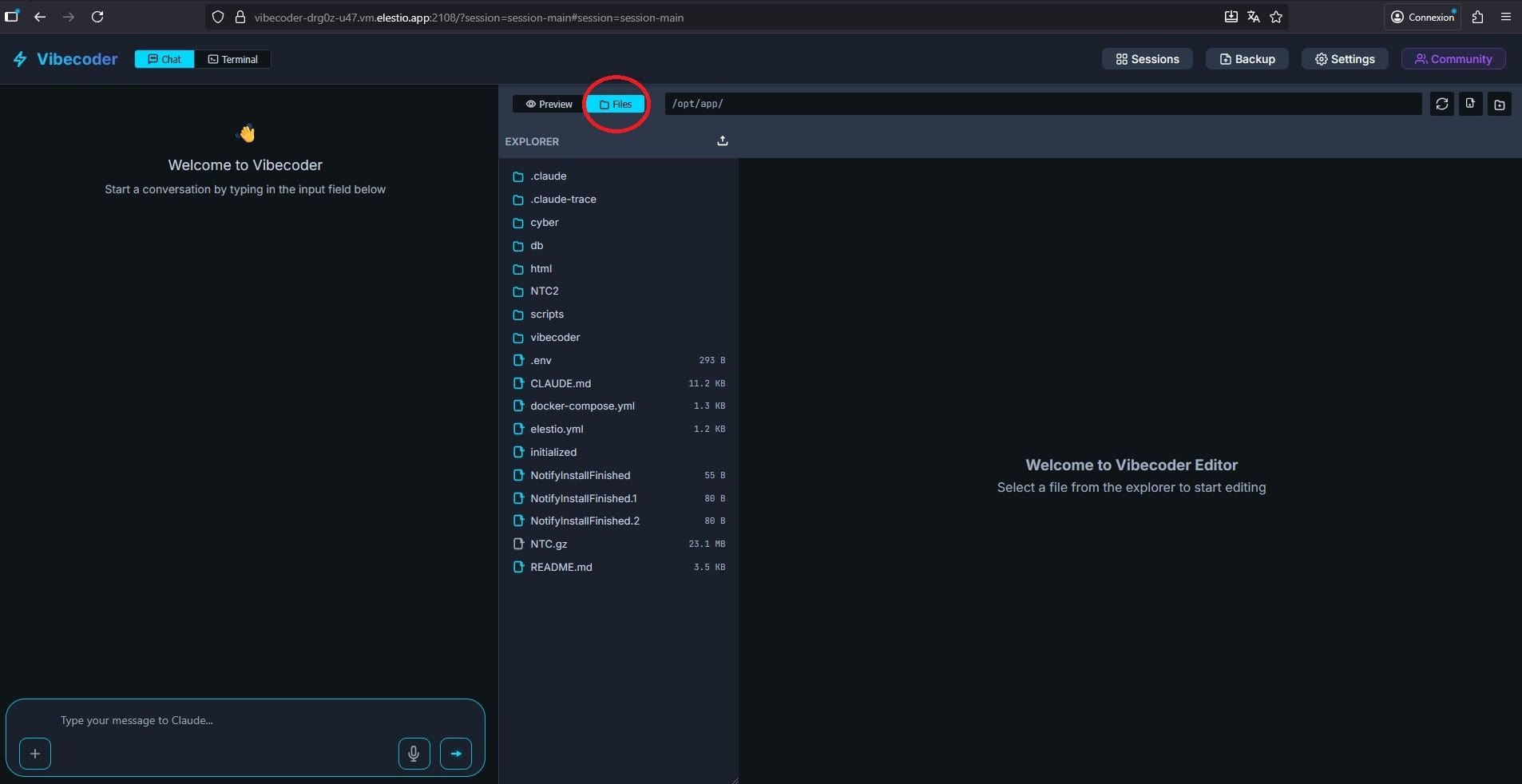Screen dimensions: 1522x784
Task: Create a new file using toolbar icon
Action: tap(1470, 104)
